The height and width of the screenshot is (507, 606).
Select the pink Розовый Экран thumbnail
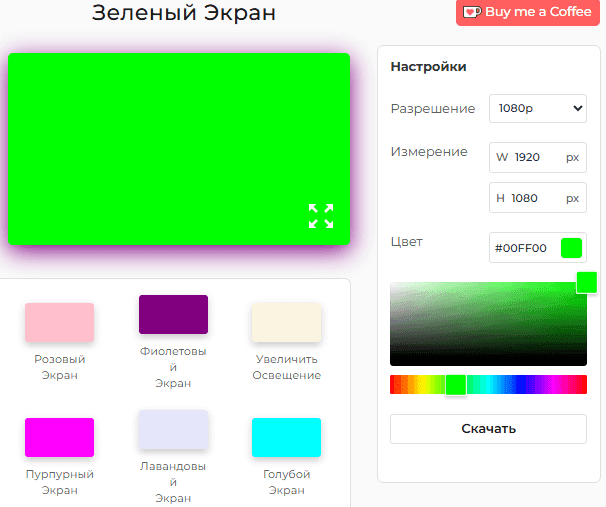point(59,322)
